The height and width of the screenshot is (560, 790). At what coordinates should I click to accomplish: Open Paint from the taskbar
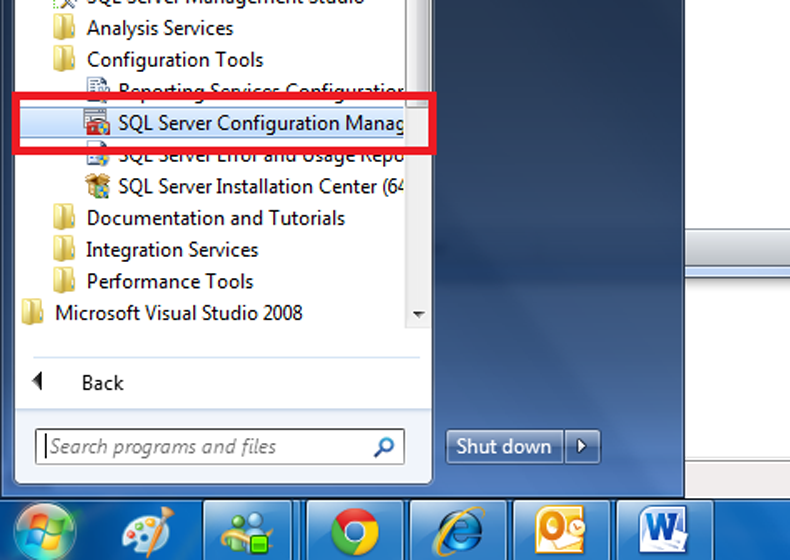click(x=146, y=531)
